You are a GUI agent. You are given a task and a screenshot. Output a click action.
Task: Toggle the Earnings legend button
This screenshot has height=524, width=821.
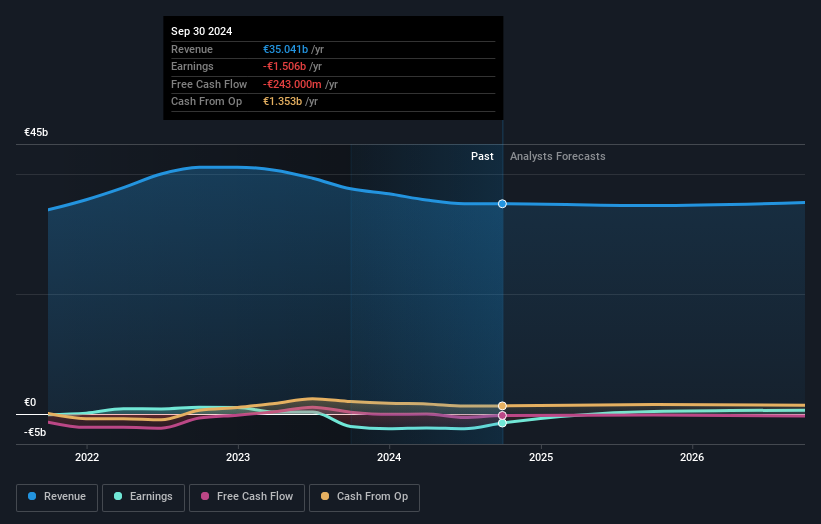point(143,497)
